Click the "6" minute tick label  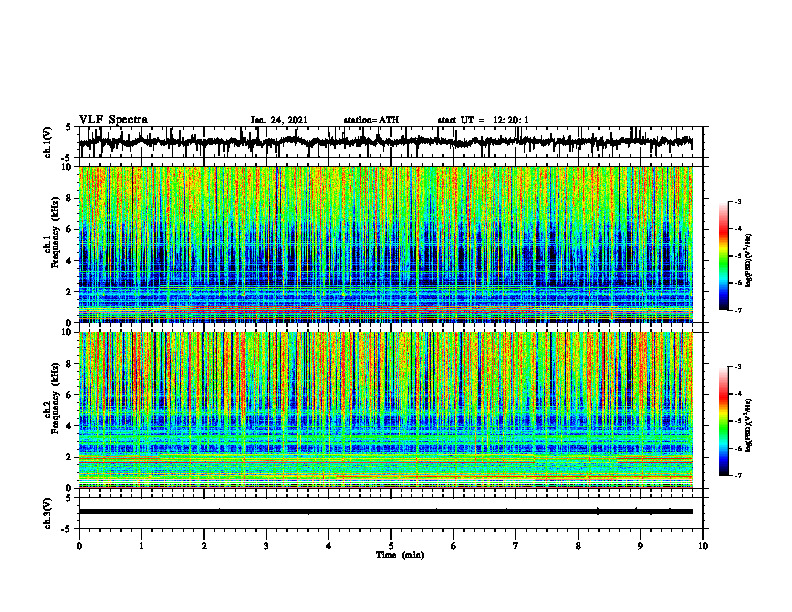[x=454, y=546]
